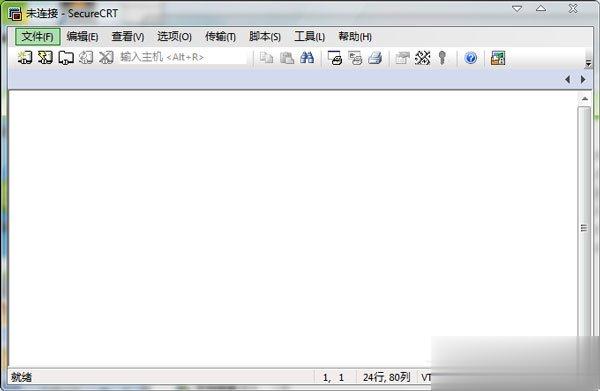
Task: Click the Connect in Tab icon
Action: [66, 58]
